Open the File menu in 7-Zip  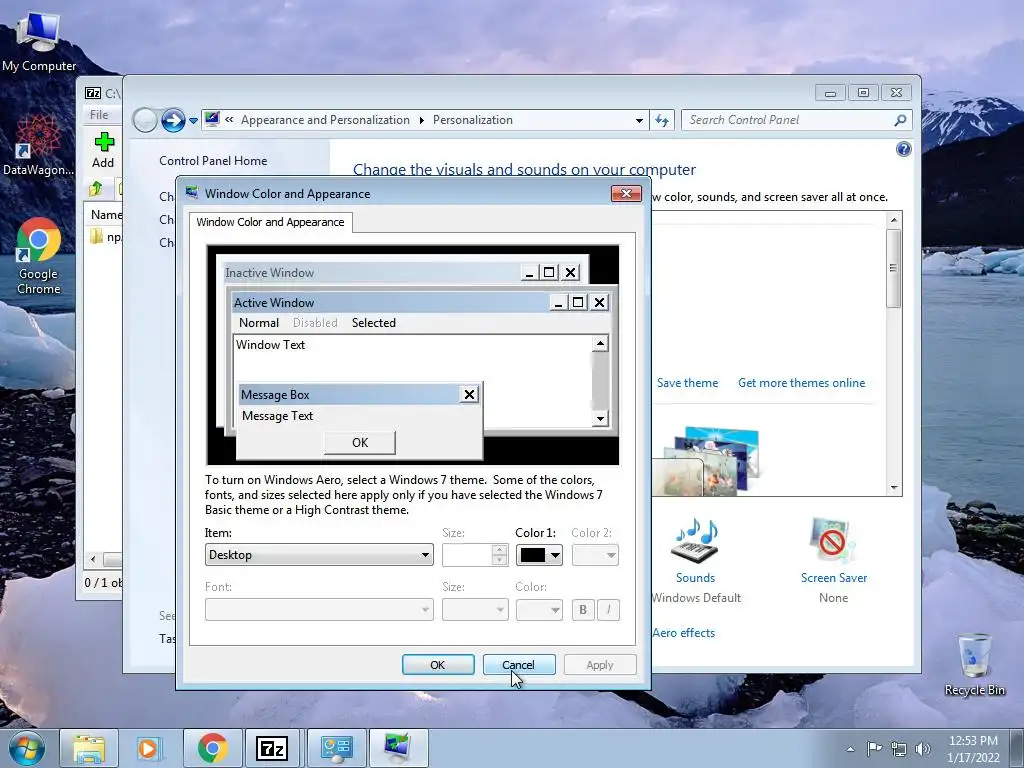99,114
